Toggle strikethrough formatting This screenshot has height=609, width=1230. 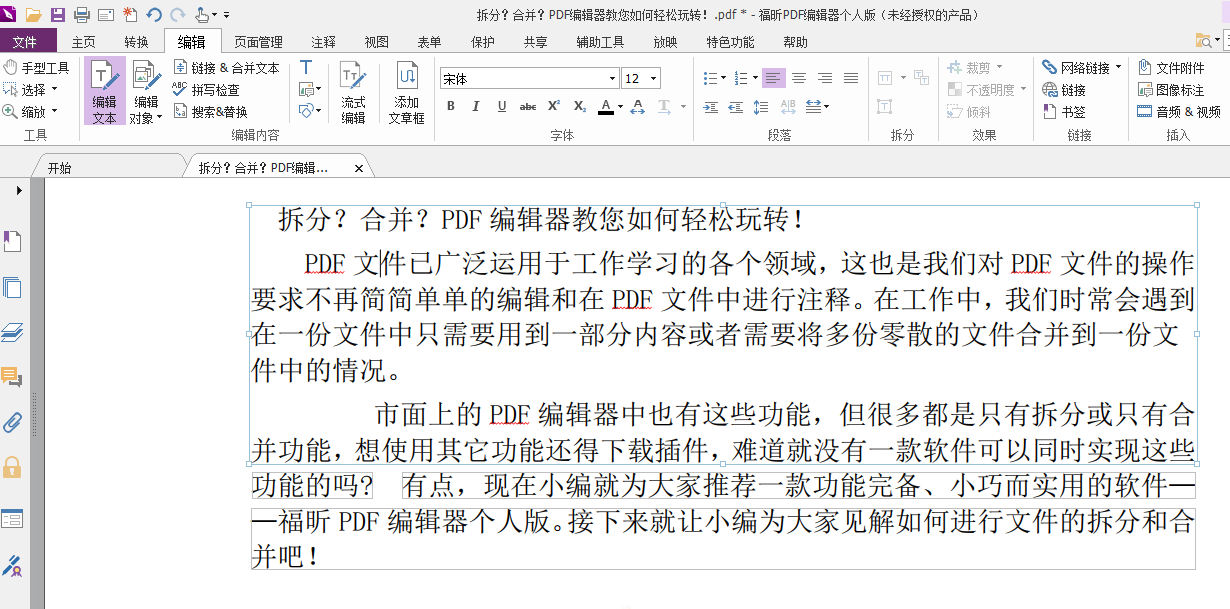[528, 106]
